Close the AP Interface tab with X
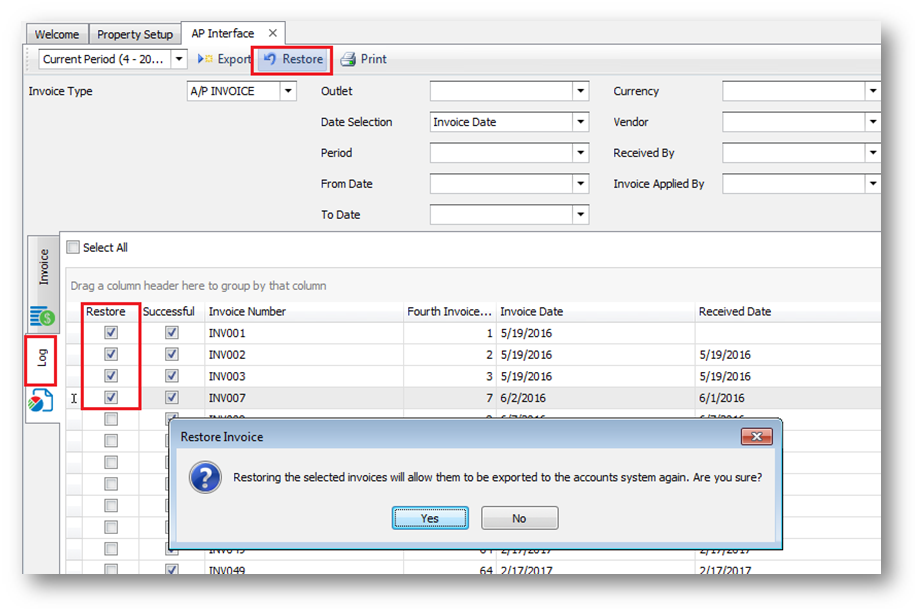The height and width of the screenshot is (609, 915). coord(273,34)
